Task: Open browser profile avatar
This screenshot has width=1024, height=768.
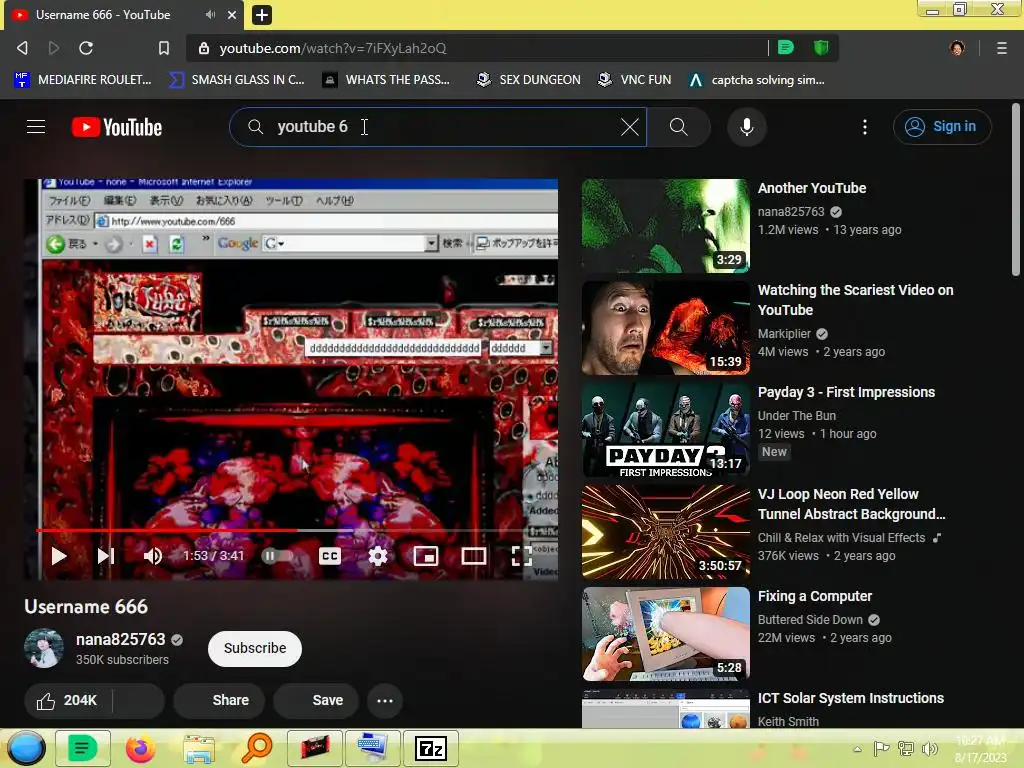Action: [x=957, y=48]
